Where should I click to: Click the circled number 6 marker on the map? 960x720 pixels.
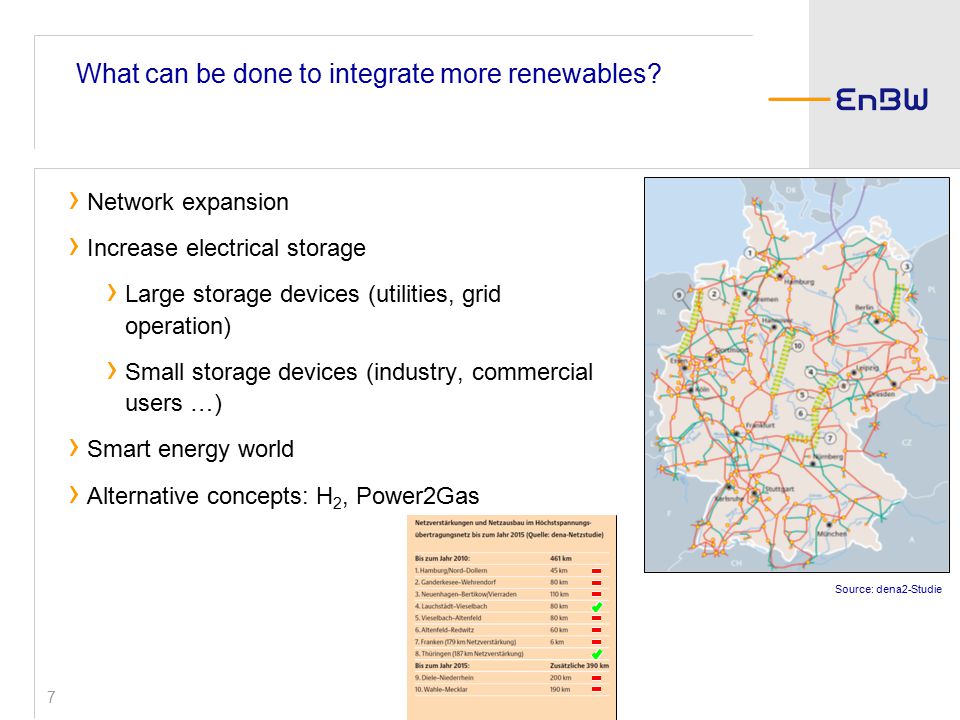(800, 414)
